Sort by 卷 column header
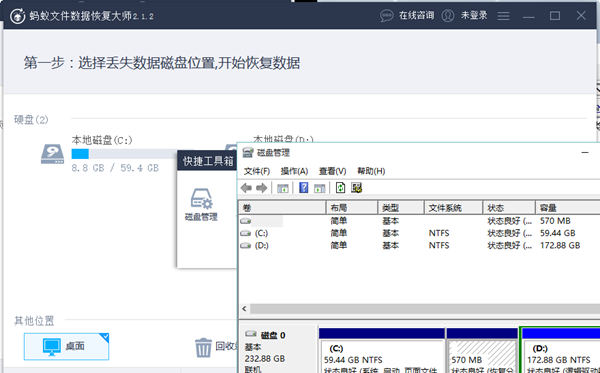This screenshot has height=373, width=600. 282,208
